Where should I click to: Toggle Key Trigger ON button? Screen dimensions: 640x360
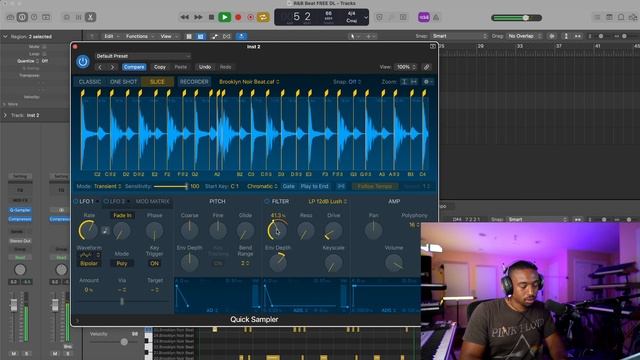(154, 263)
